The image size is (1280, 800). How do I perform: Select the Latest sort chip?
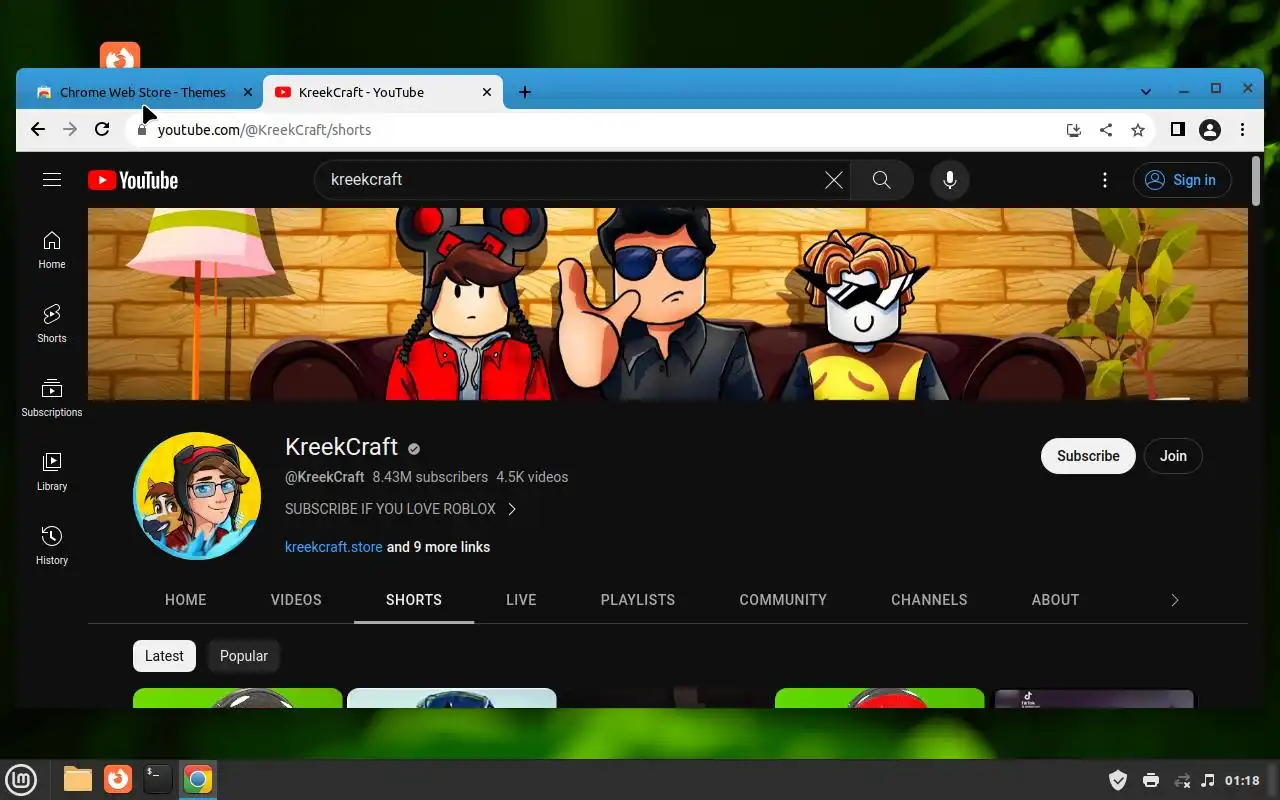coord(164,656)
